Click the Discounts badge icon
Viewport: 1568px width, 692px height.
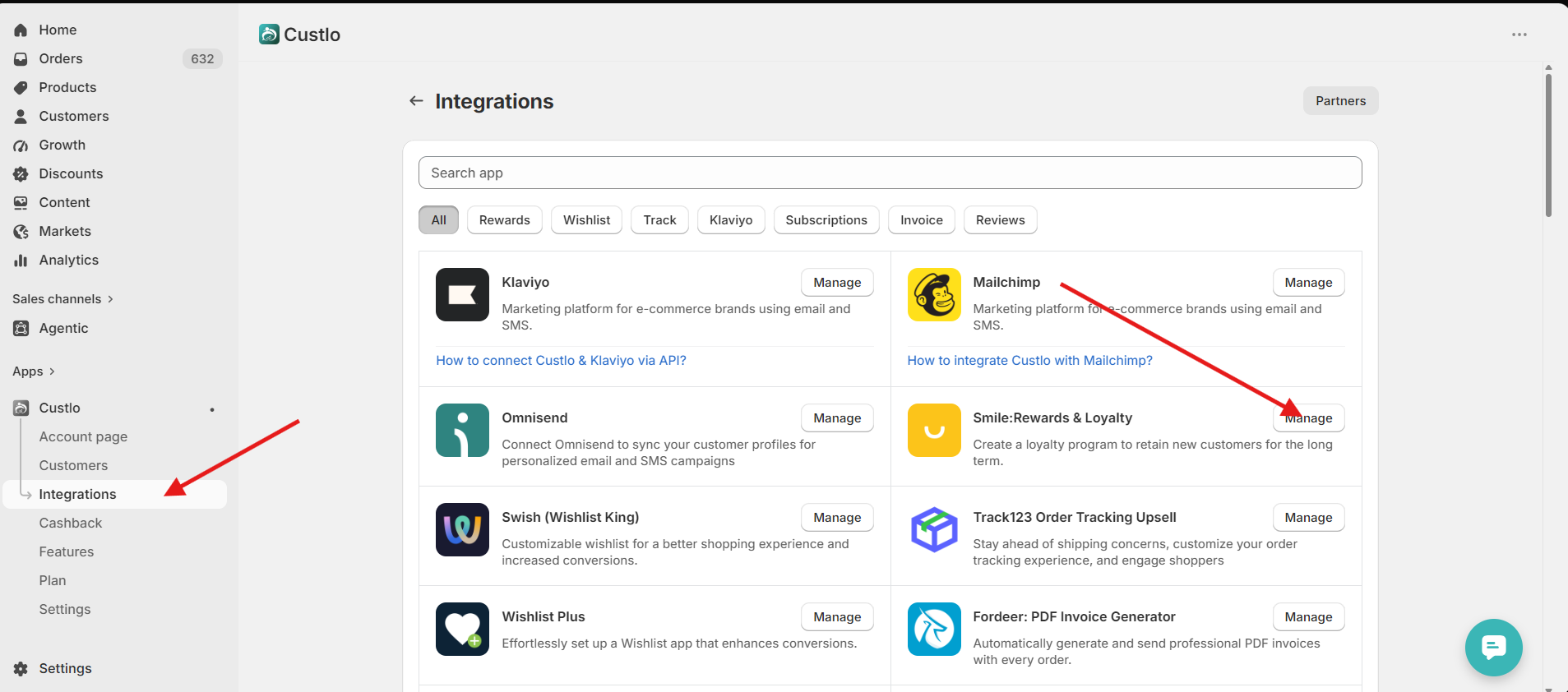tap(21, 174)
